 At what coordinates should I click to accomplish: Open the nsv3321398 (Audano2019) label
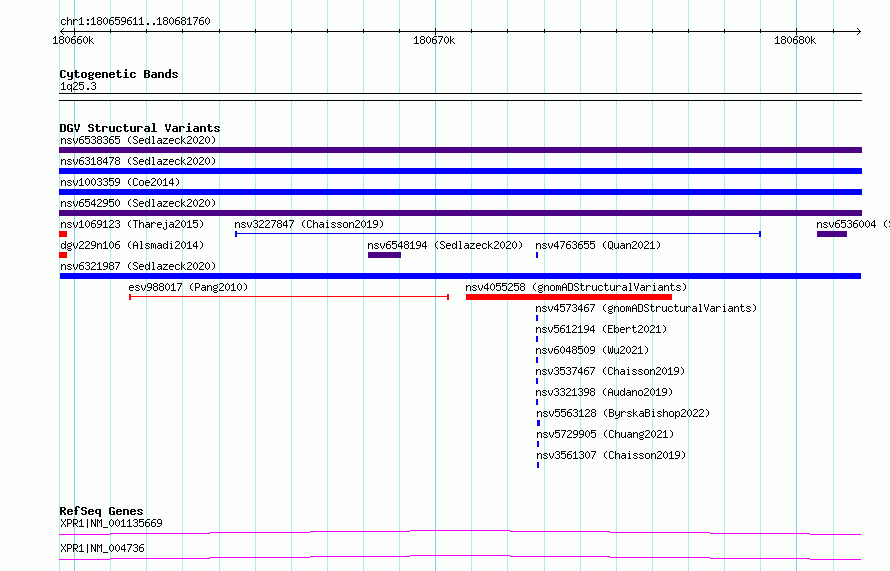point(604,392)
